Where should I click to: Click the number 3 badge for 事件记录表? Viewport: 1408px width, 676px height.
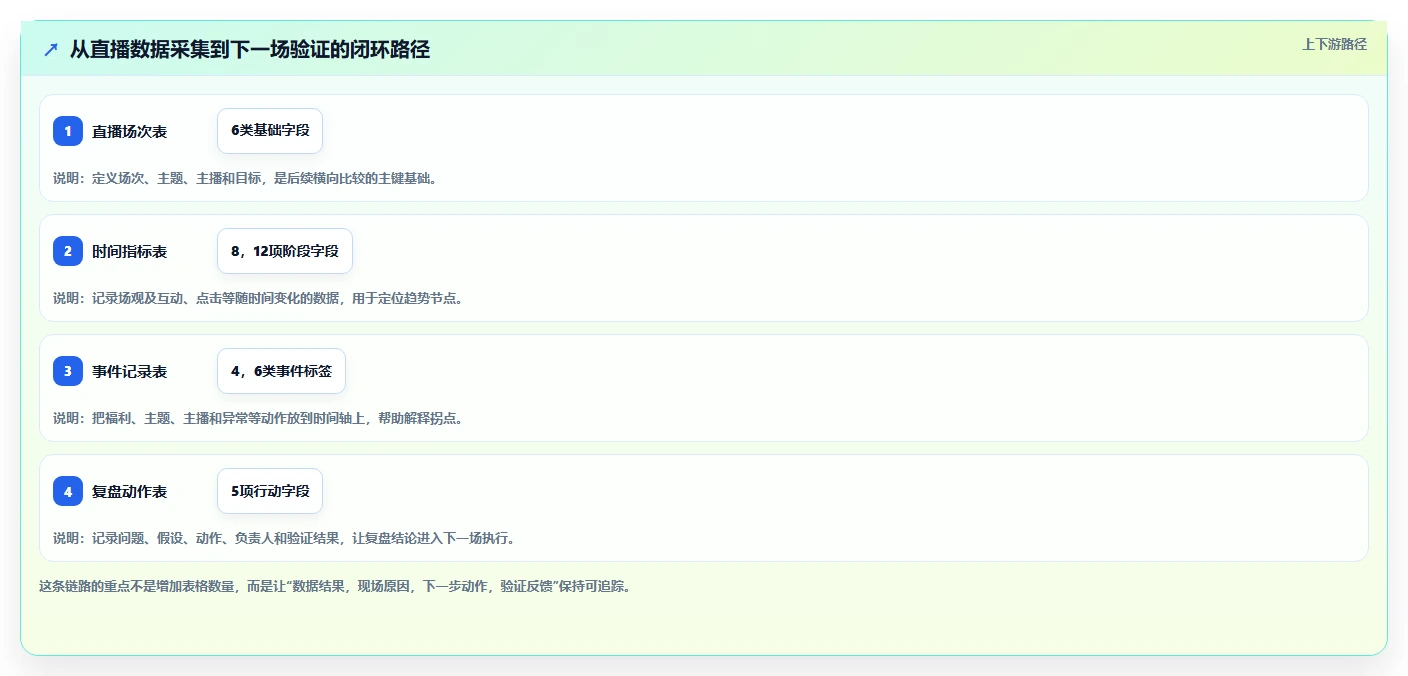point(68,371)
